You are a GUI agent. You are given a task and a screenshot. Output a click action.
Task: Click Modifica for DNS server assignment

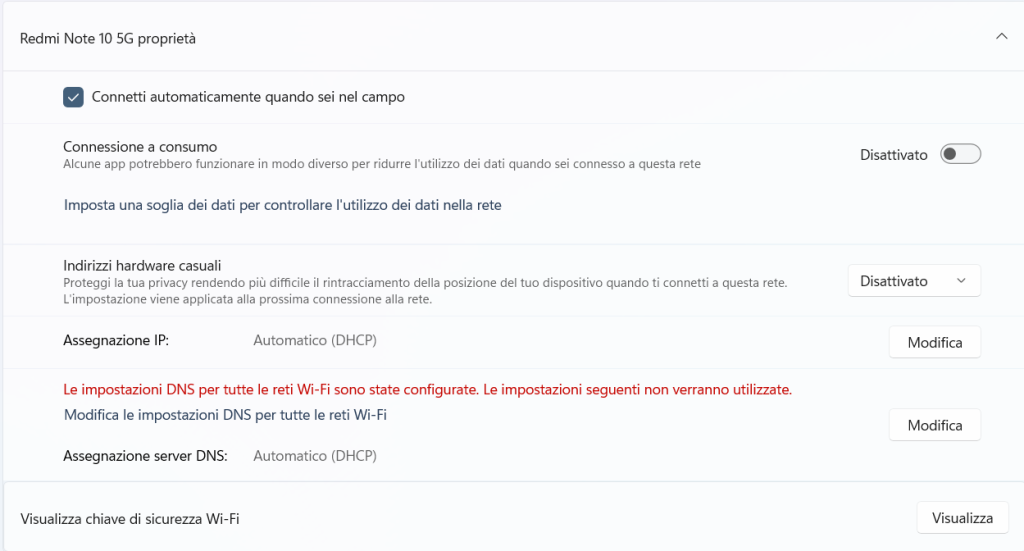[934, 425]
